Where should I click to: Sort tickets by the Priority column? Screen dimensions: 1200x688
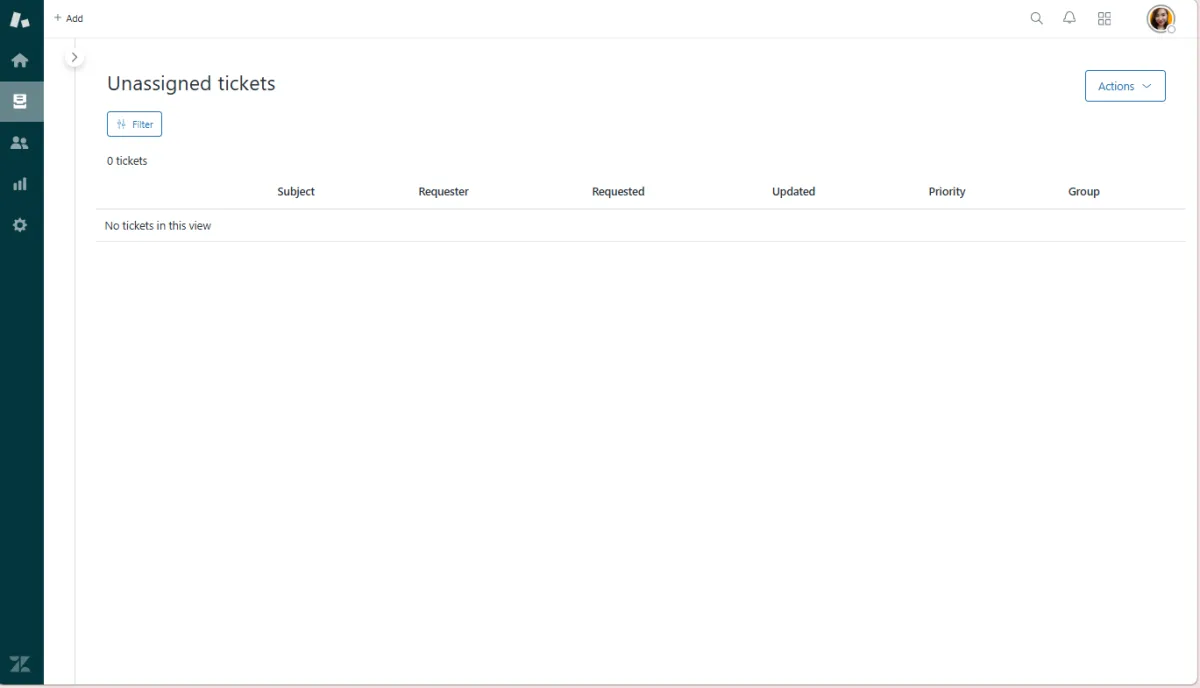point(946,191)
